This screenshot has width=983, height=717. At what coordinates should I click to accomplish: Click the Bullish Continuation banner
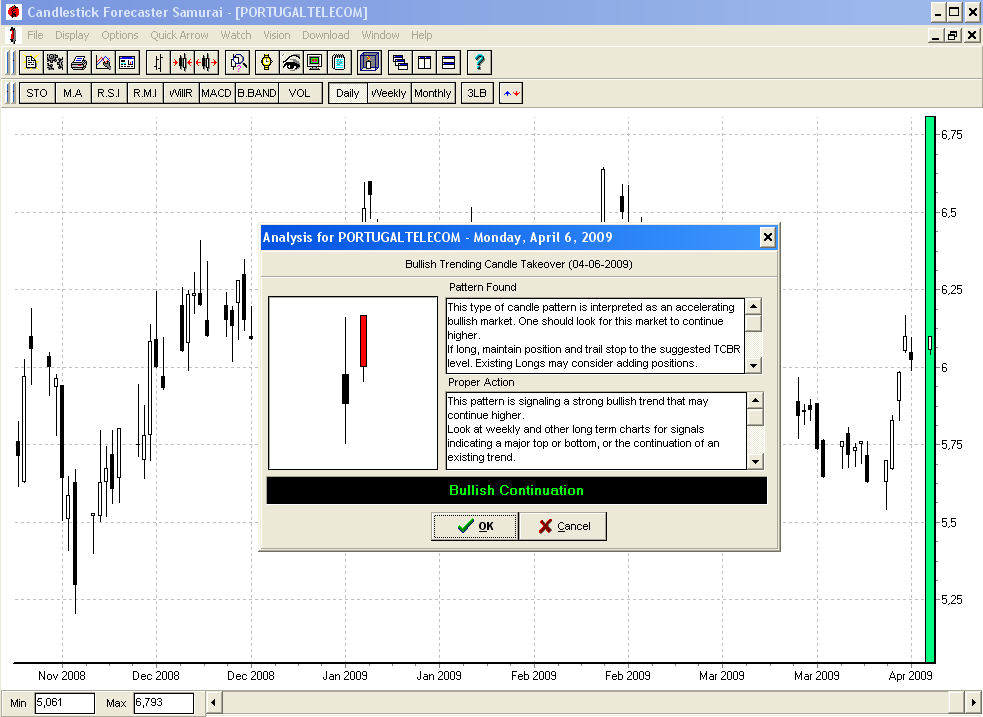click(517, 491)
